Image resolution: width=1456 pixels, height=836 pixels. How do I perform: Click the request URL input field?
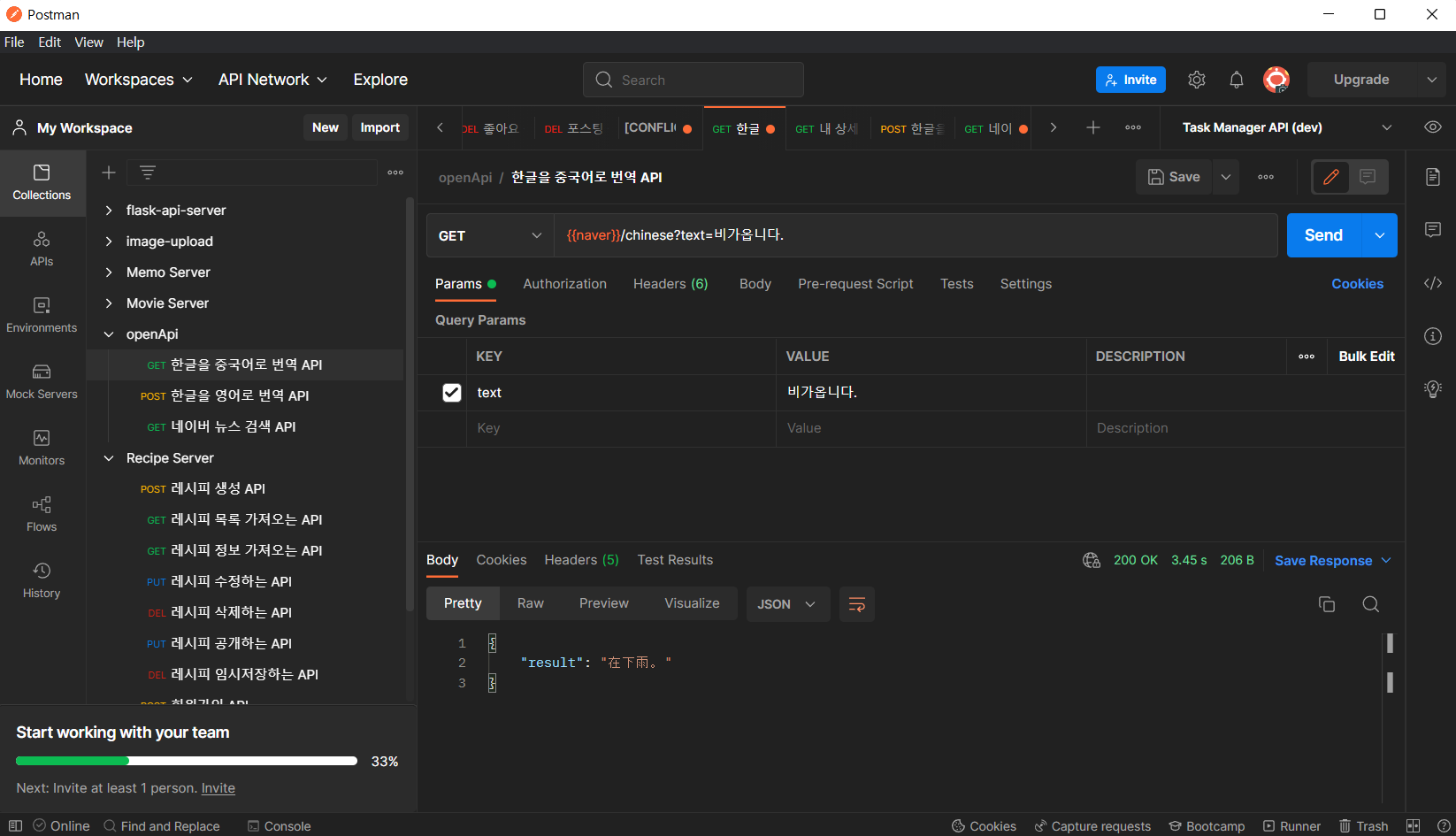pyautogui.click(x=916, y=235)
